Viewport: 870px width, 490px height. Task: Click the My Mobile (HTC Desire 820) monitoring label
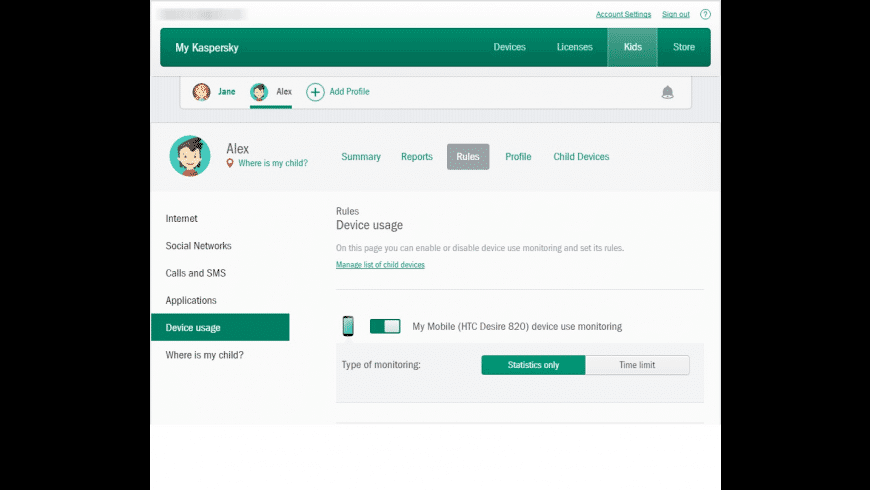[517, 326]
